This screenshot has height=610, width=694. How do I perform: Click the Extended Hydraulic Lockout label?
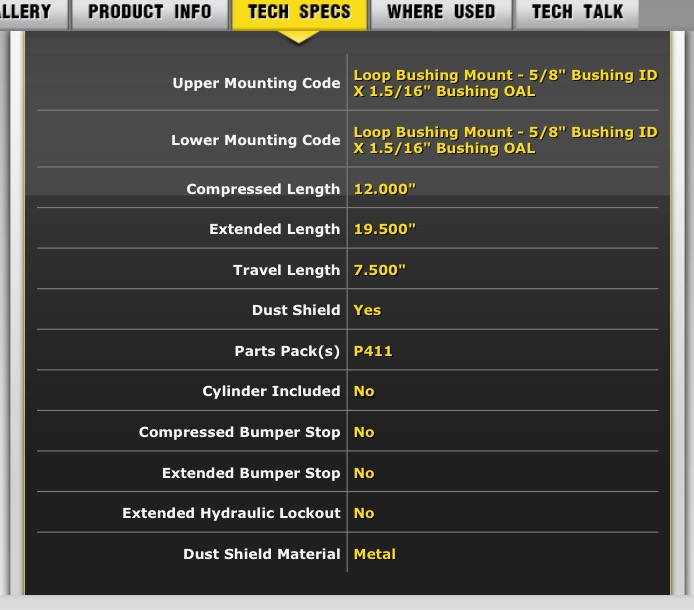[x=231, y=513]
